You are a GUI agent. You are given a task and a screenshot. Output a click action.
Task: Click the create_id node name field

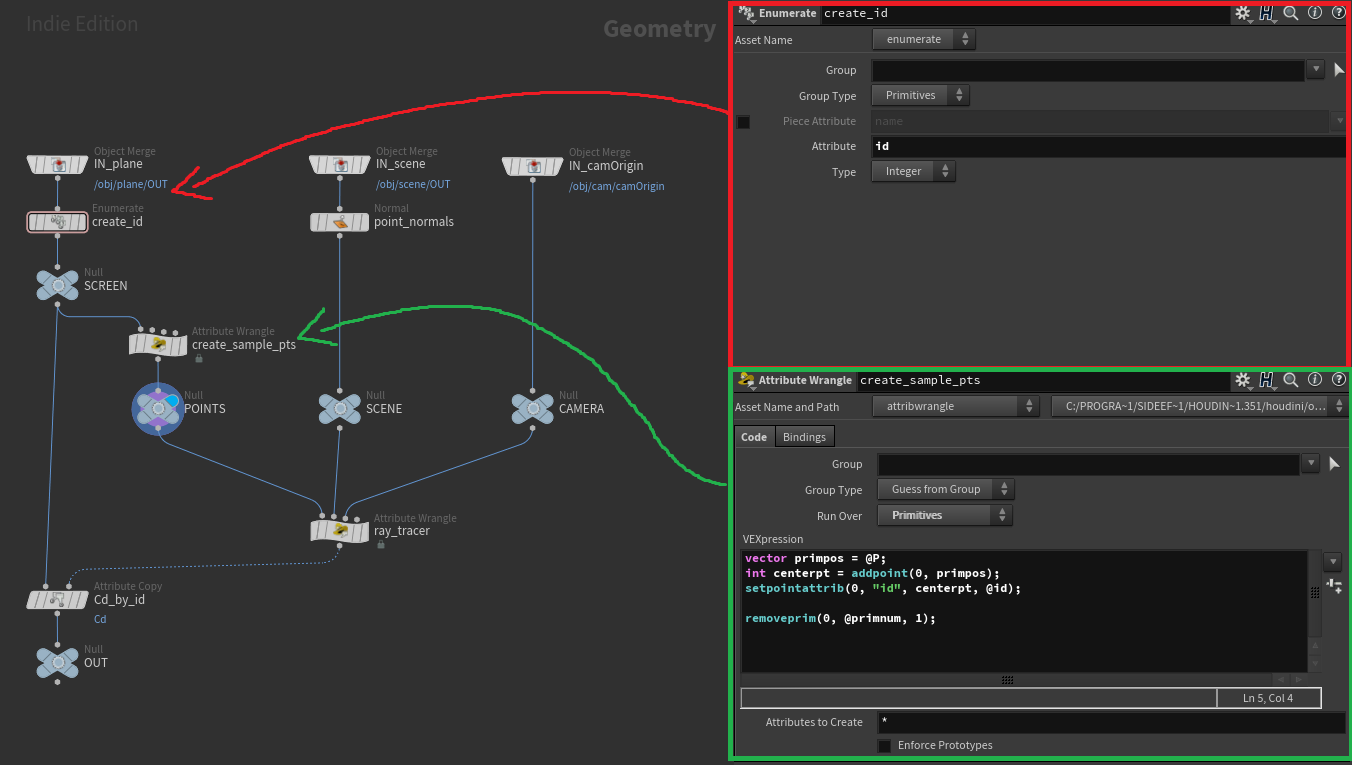[x=1024, y=13]
